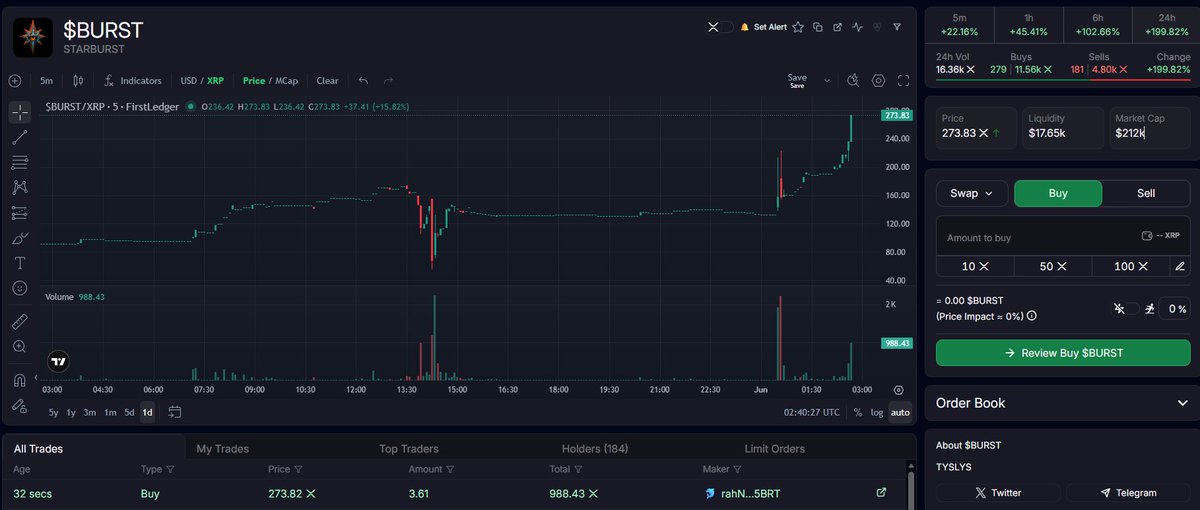Toggle the XRP switch near Set Alert
The width and height of the screenshot is (1200, 510).
click(x=720, y=27)
